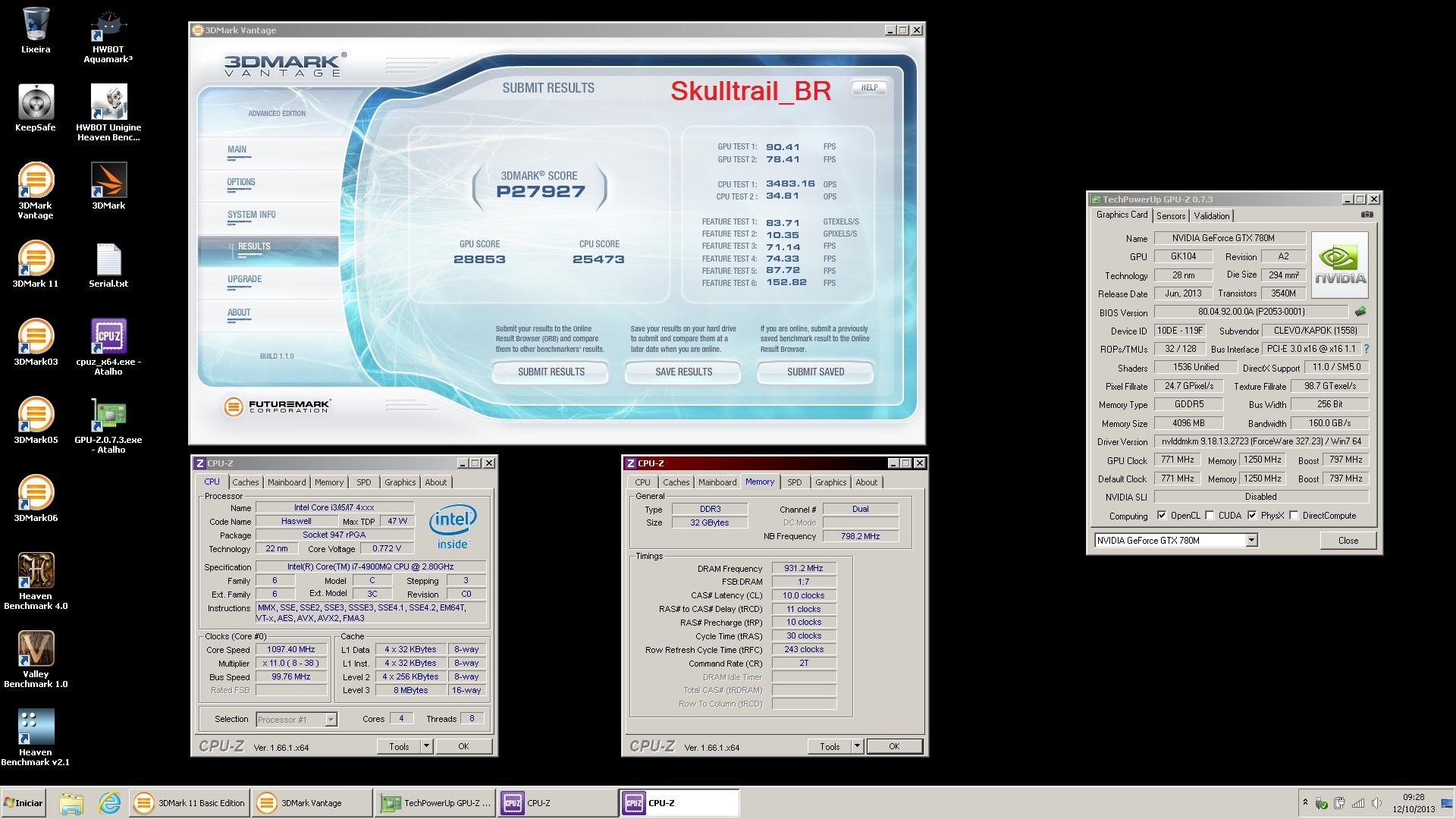Click the volume icon in system tray
This screenshot has height=819, width=1456.
1376,803
